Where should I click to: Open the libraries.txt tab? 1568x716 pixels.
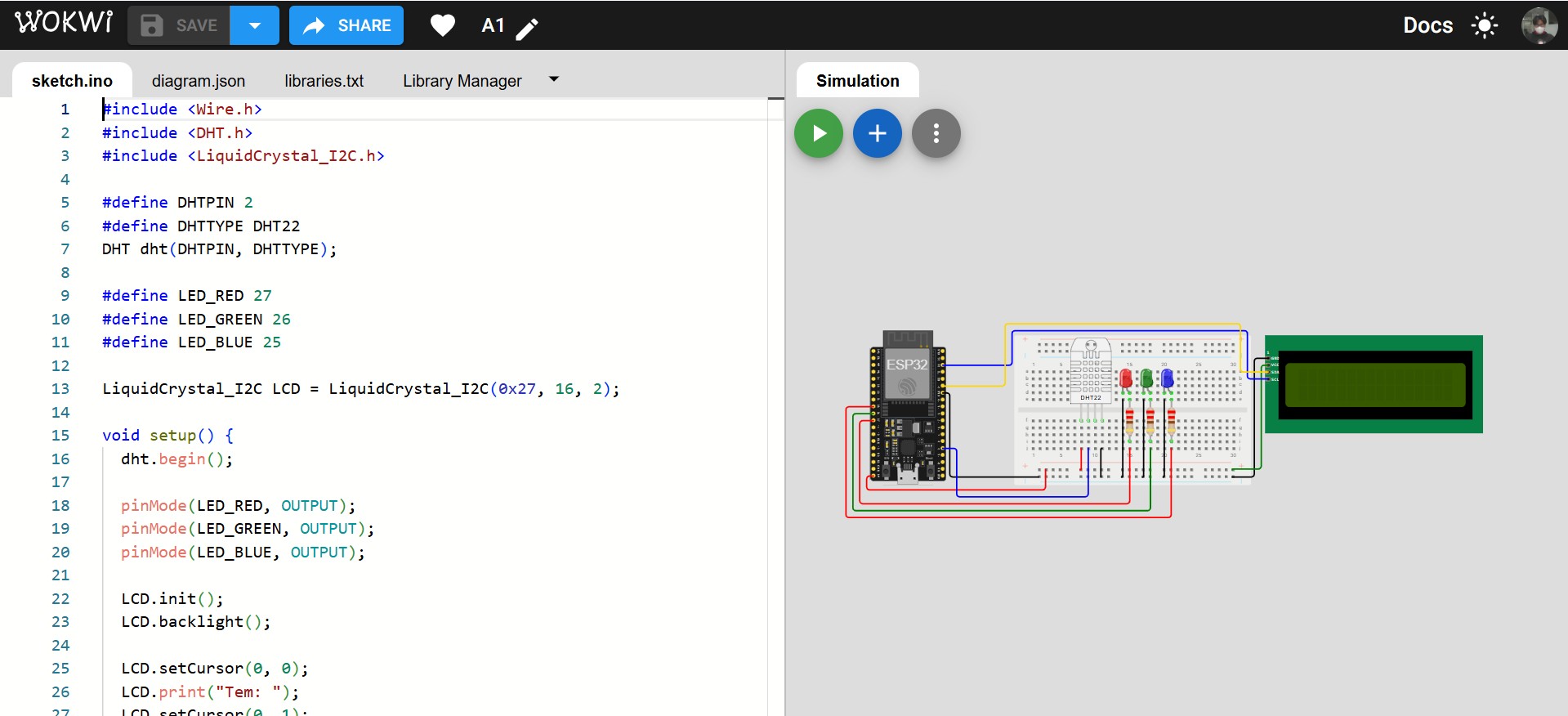(324, 81)
